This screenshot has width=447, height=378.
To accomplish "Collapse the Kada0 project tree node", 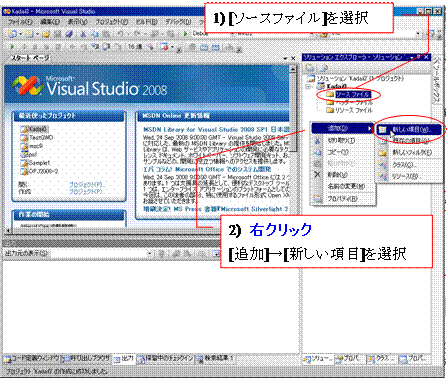I will (x=308, y=87).
